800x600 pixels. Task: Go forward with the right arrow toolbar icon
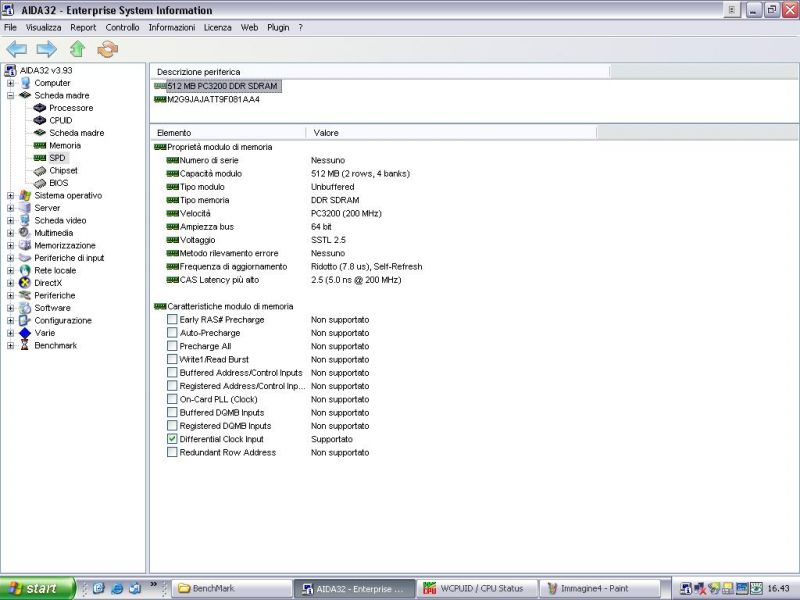click(46, 49)
